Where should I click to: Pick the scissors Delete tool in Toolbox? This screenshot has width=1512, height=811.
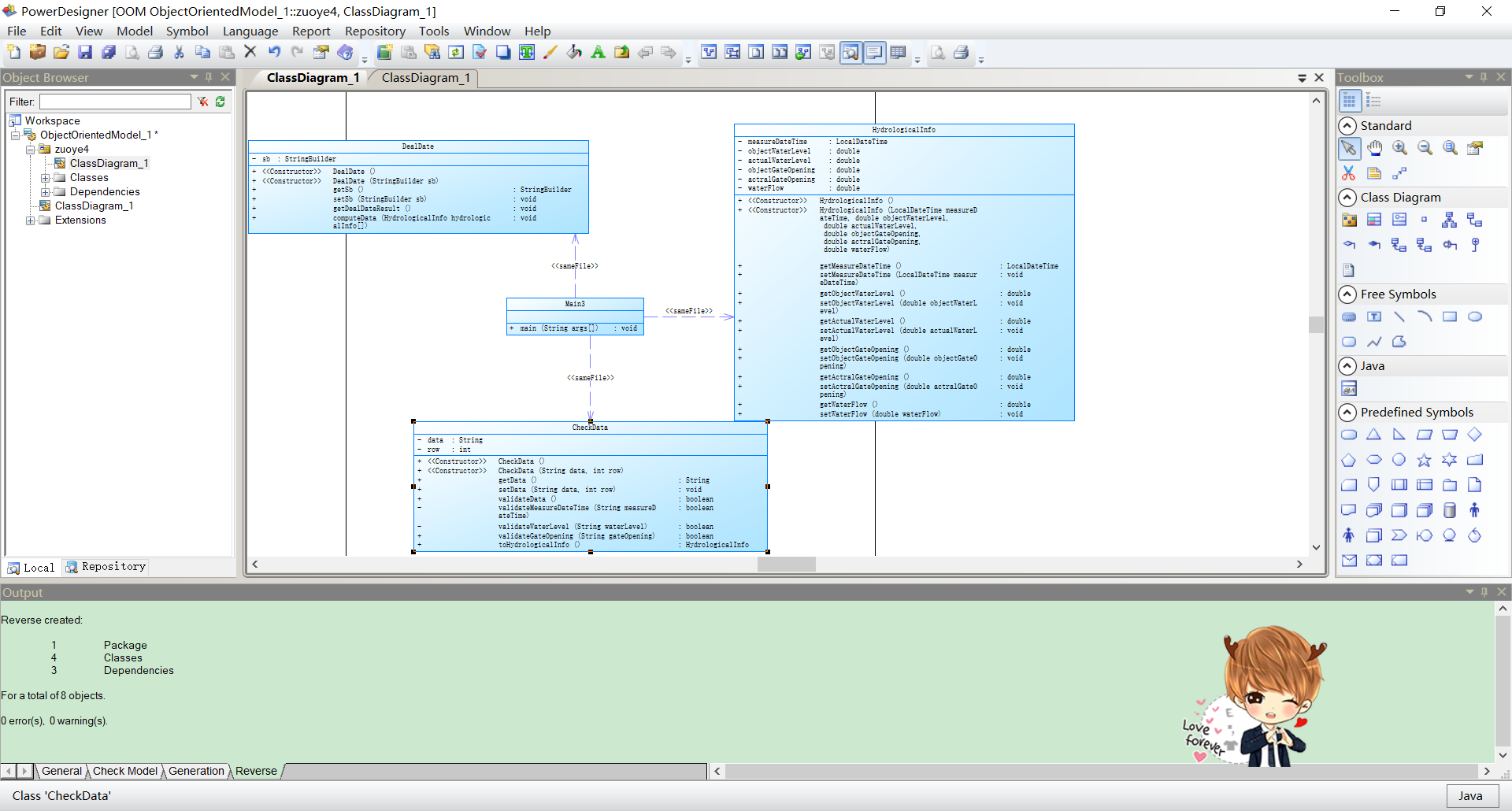click(x=1349, y=173)
